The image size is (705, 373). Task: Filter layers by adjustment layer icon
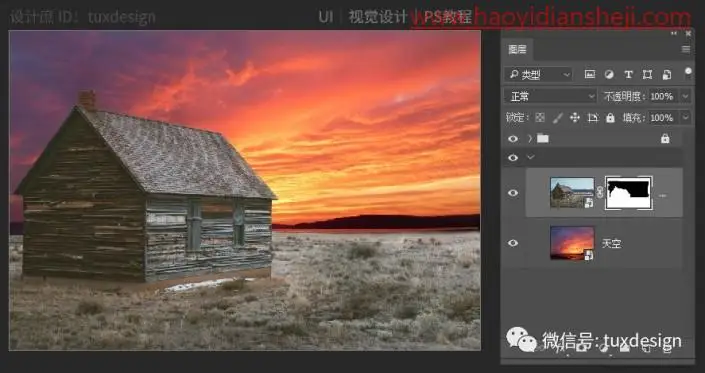tap(609, 75)
